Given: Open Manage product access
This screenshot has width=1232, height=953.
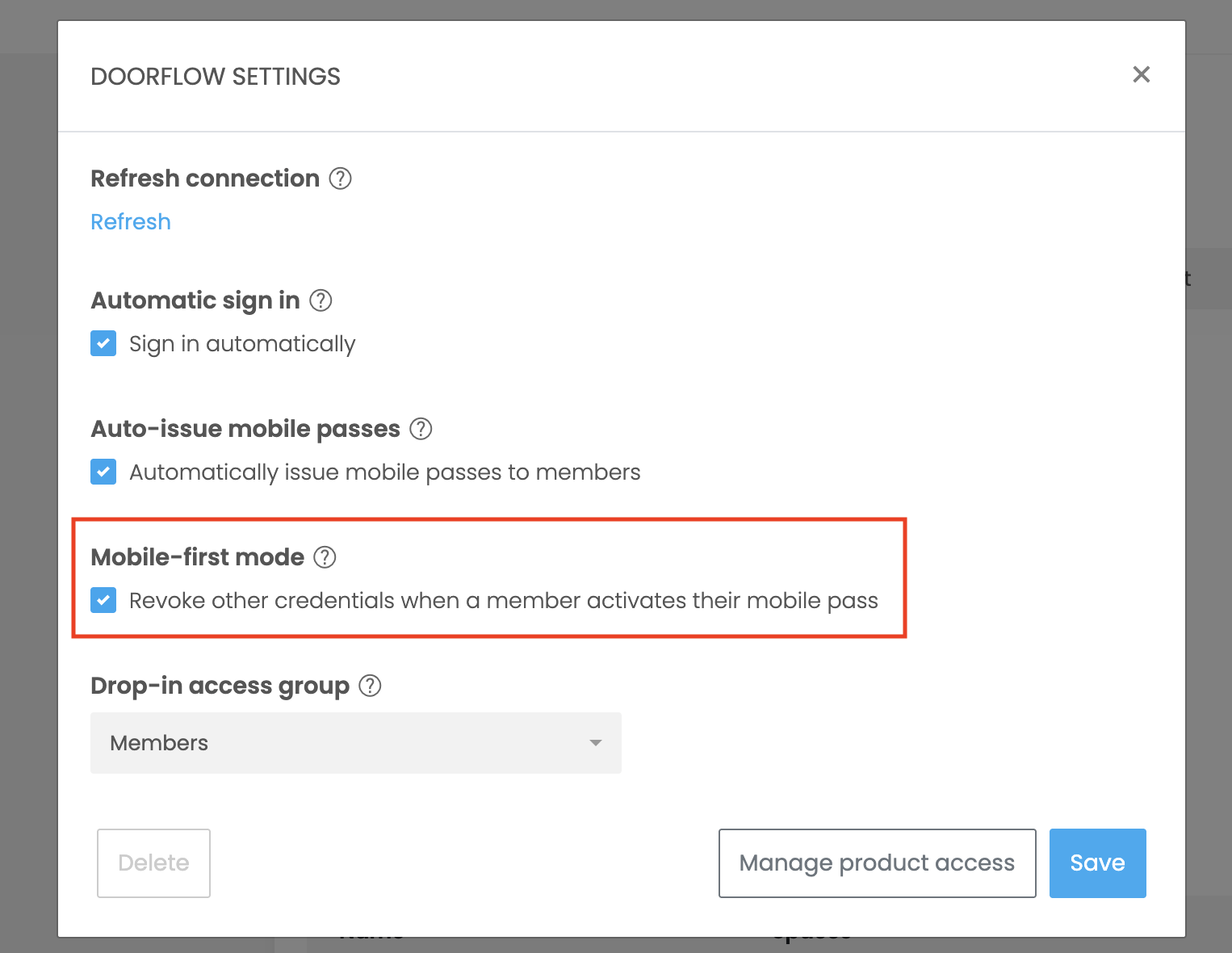Looking at the screenshot, I should [x=877, y=863].
